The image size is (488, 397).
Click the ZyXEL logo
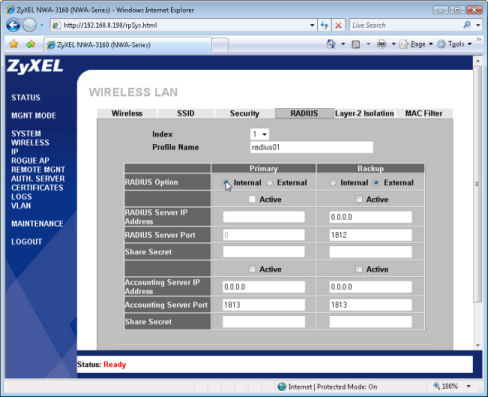pyautogui.click(x=35, y=66)
